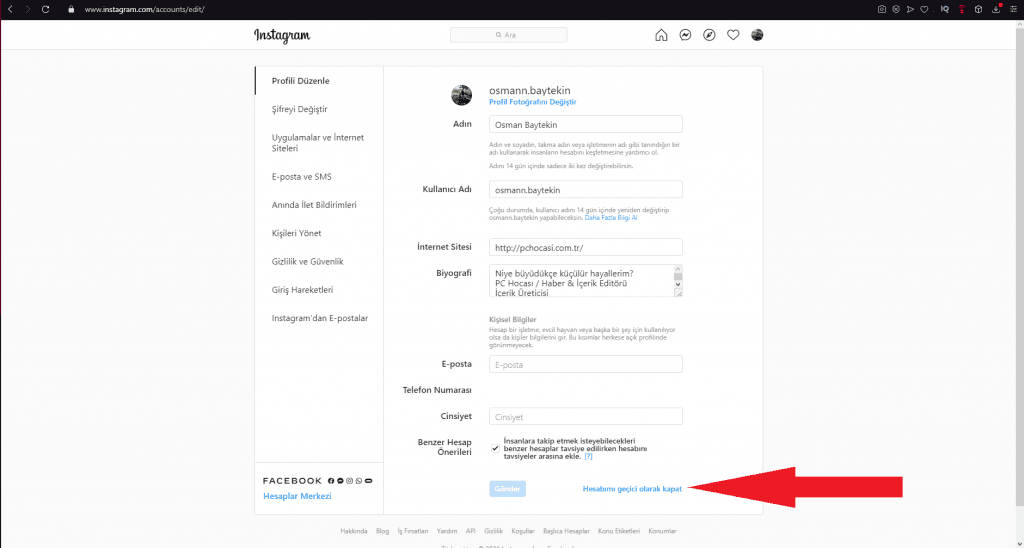The width and height of the screenshot is (1024, 548).
Task: Click the blocker shield icon in toolbar
Action: coord(896,9)
